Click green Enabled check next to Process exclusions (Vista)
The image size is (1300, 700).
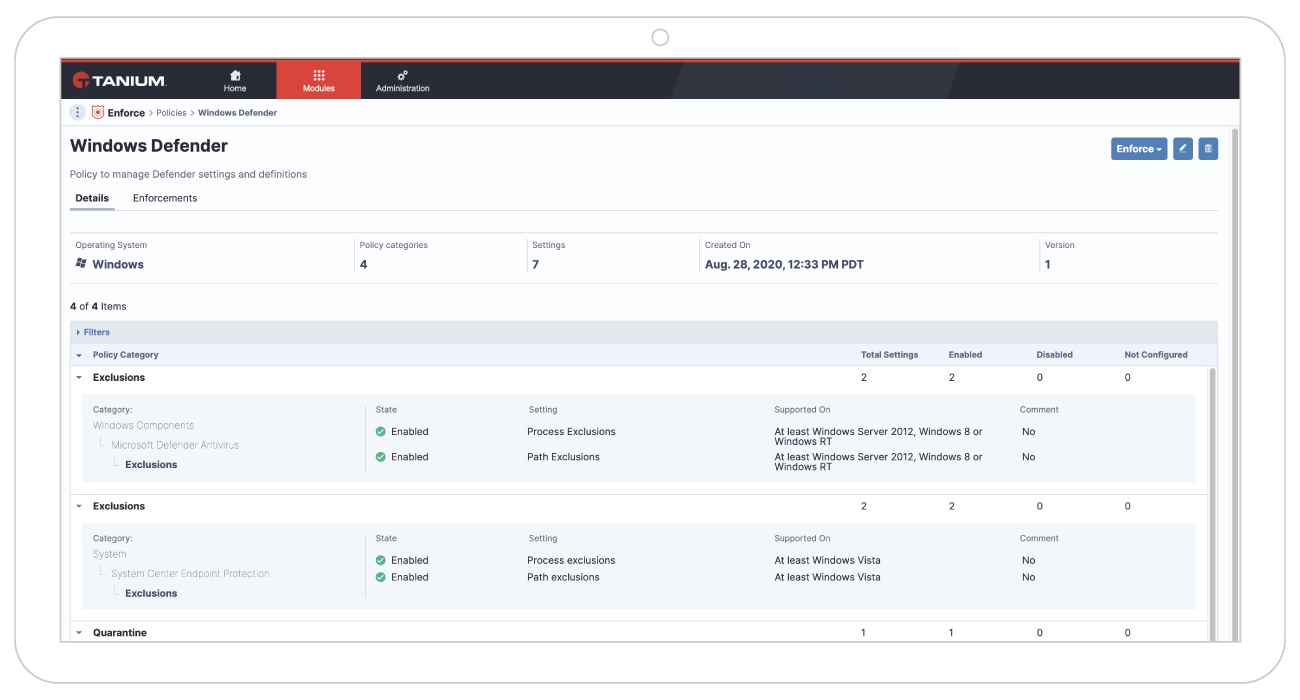381,560
